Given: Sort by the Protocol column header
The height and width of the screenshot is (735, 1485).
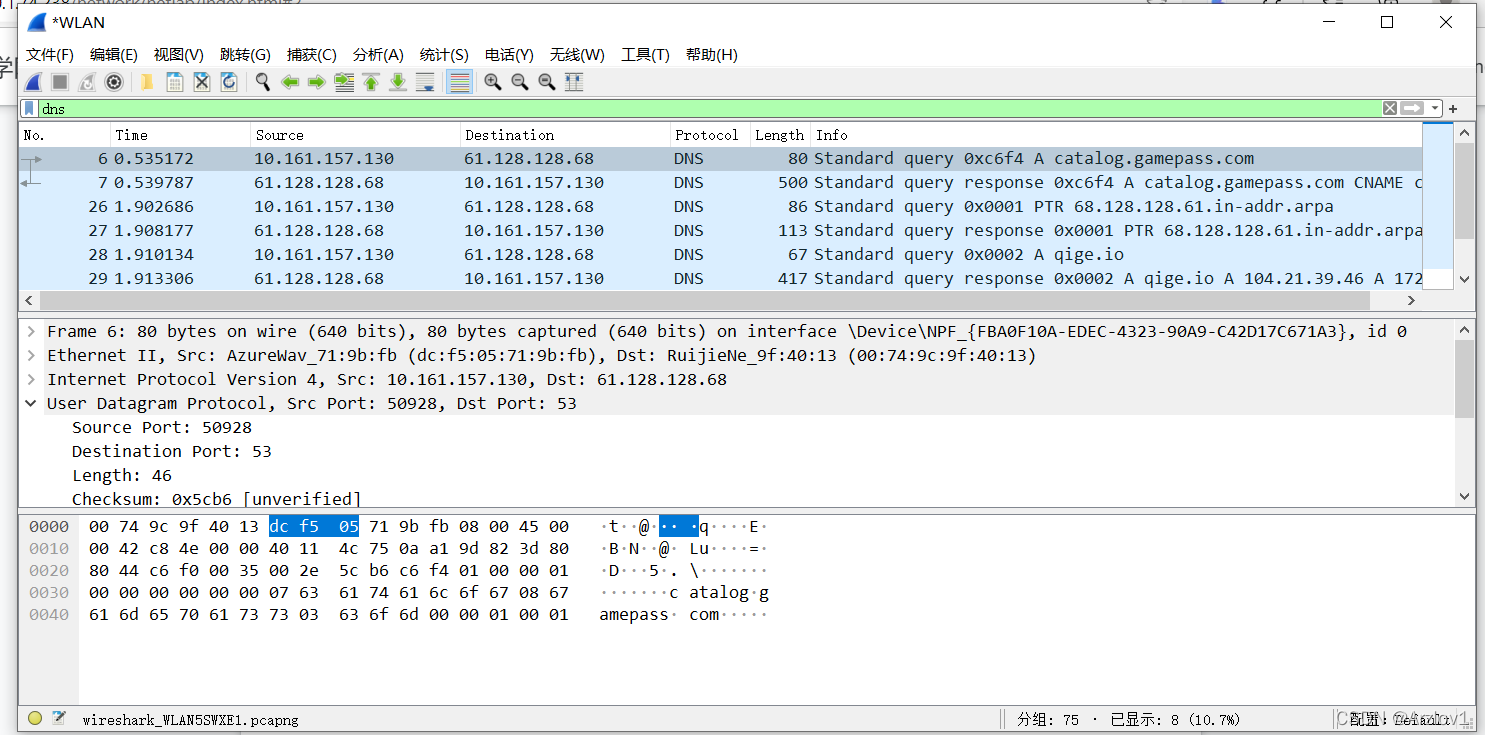Looking at the screenshot, I should coord(710,135).
